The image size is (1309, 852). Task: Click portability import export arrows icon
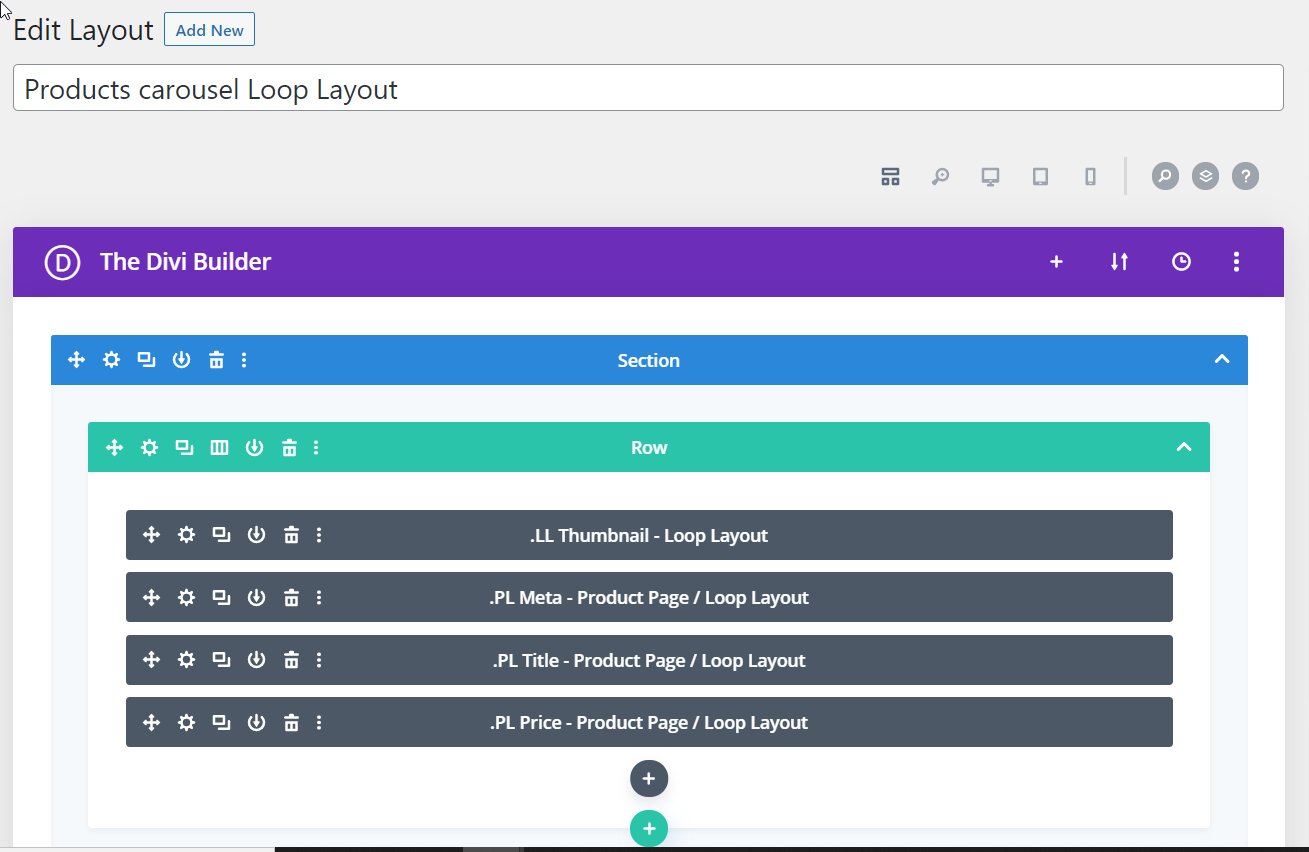[1119, 262]
